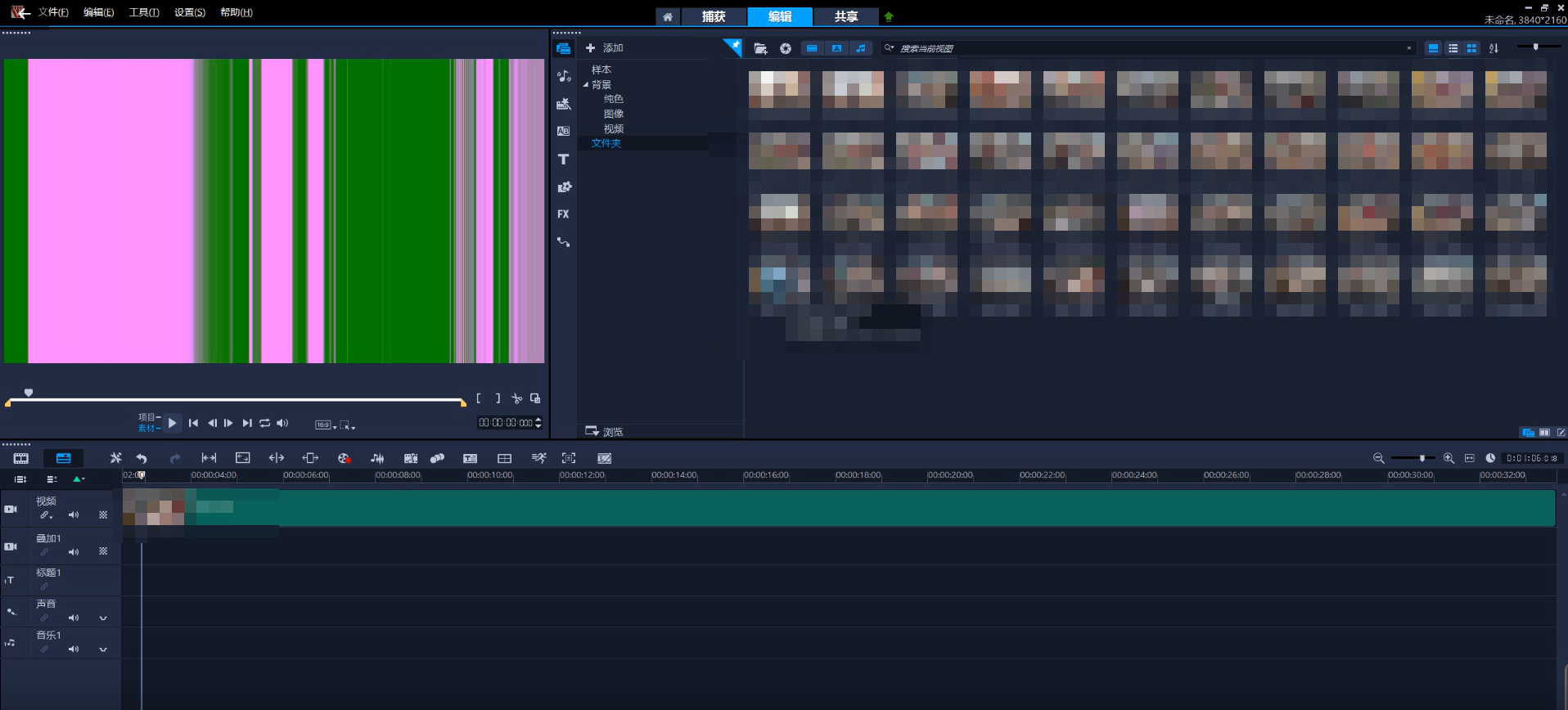
Task: Expand the 音乐1 track chevron
Action: (103, 649)
